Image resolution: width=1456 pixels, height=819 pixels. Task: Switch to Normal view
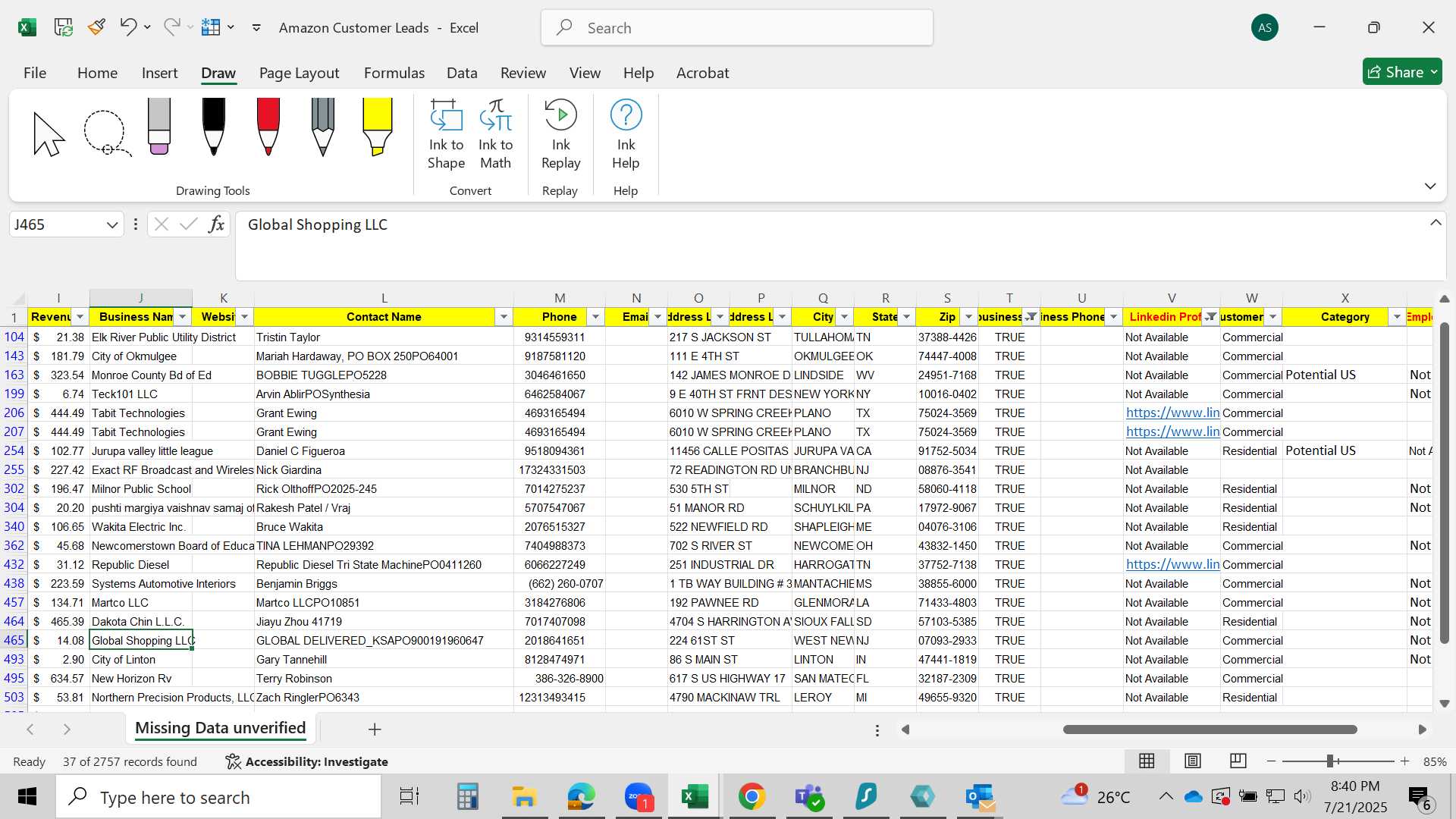coord(1147,761)
